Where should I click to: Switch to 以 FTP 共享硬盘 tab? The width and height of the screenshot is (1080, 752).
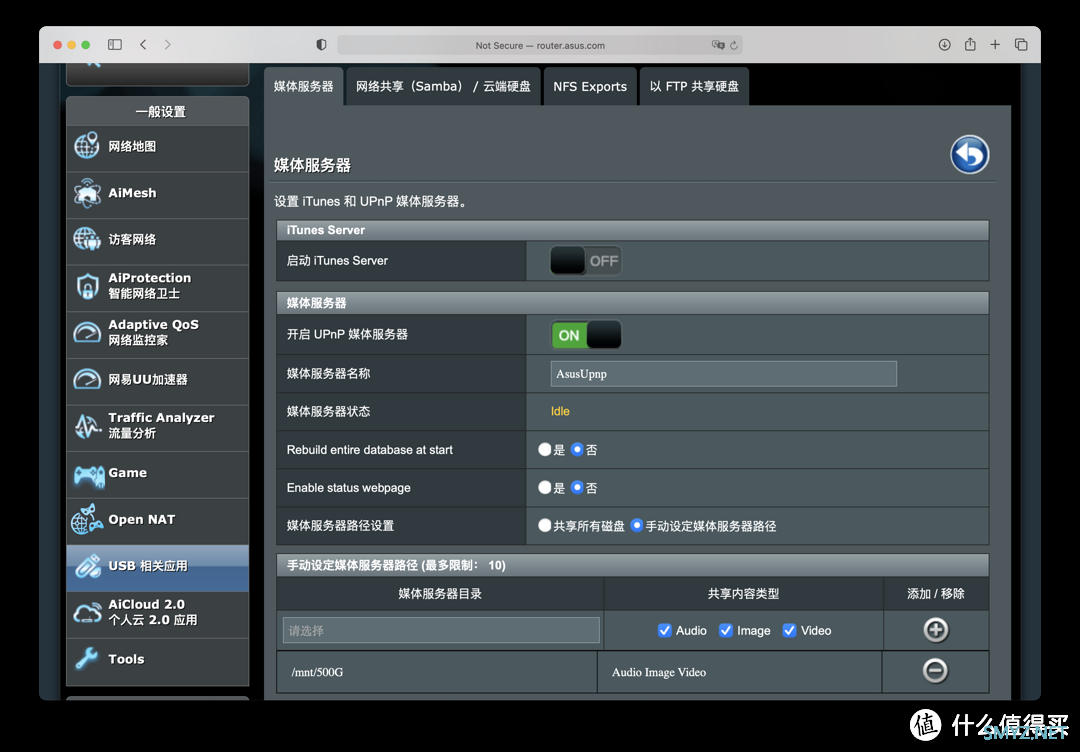[694, 87]
